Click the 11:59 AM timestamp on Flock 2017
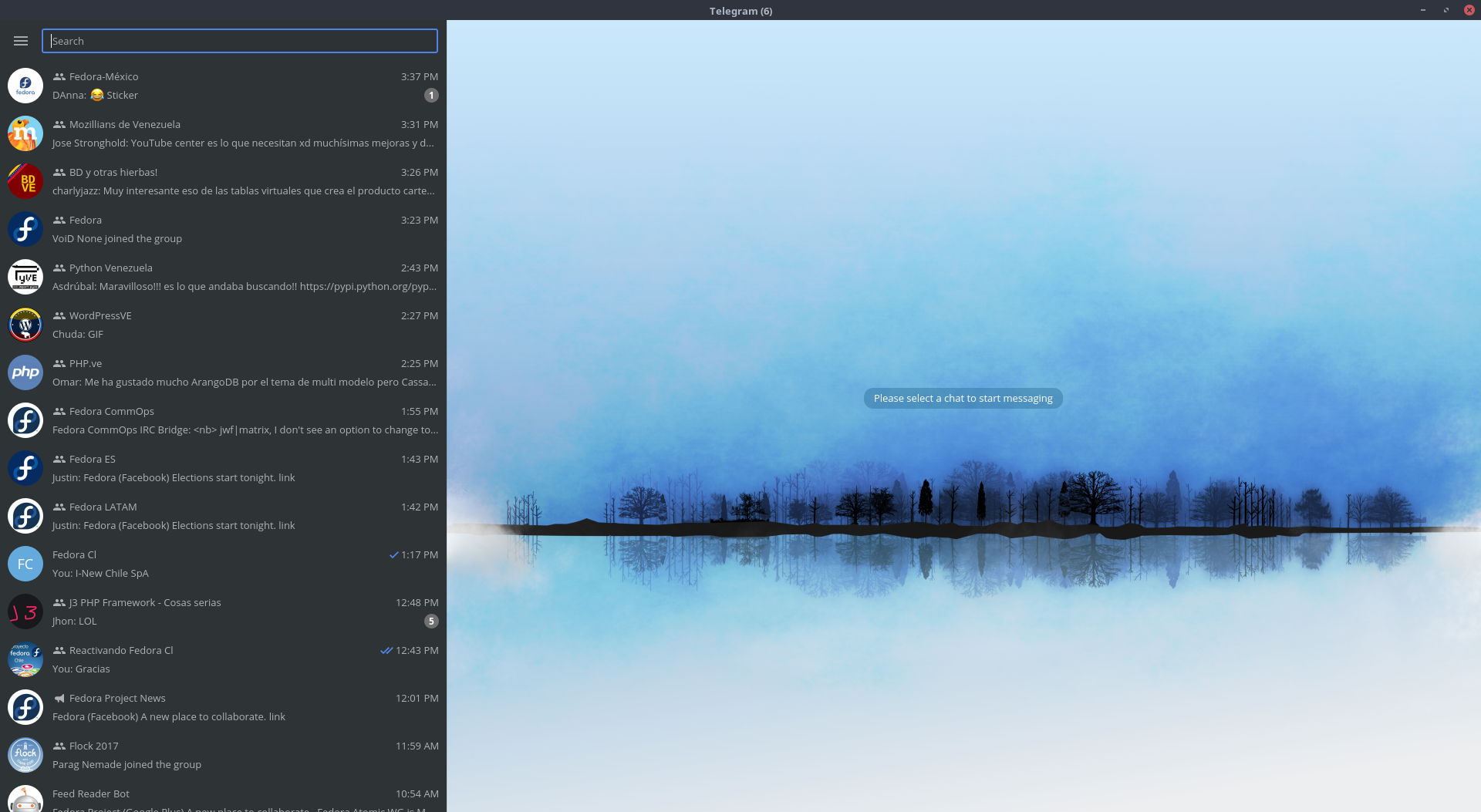Screen dimensions: 1481x812 (x=417, y=746)
